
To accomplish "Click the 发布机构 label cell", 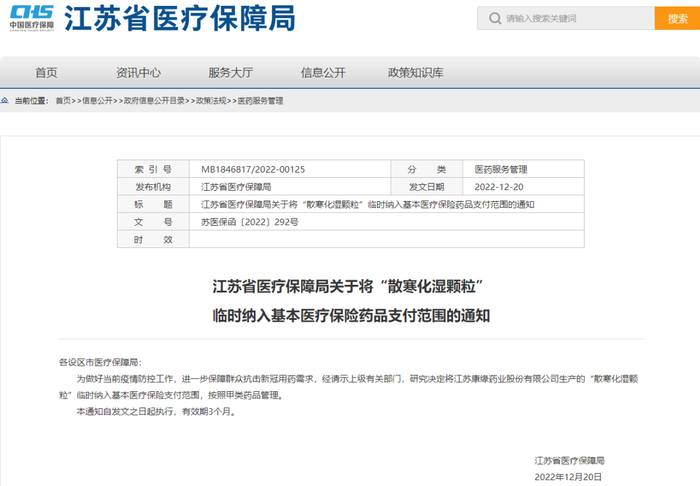I will [x=153, y=187].
